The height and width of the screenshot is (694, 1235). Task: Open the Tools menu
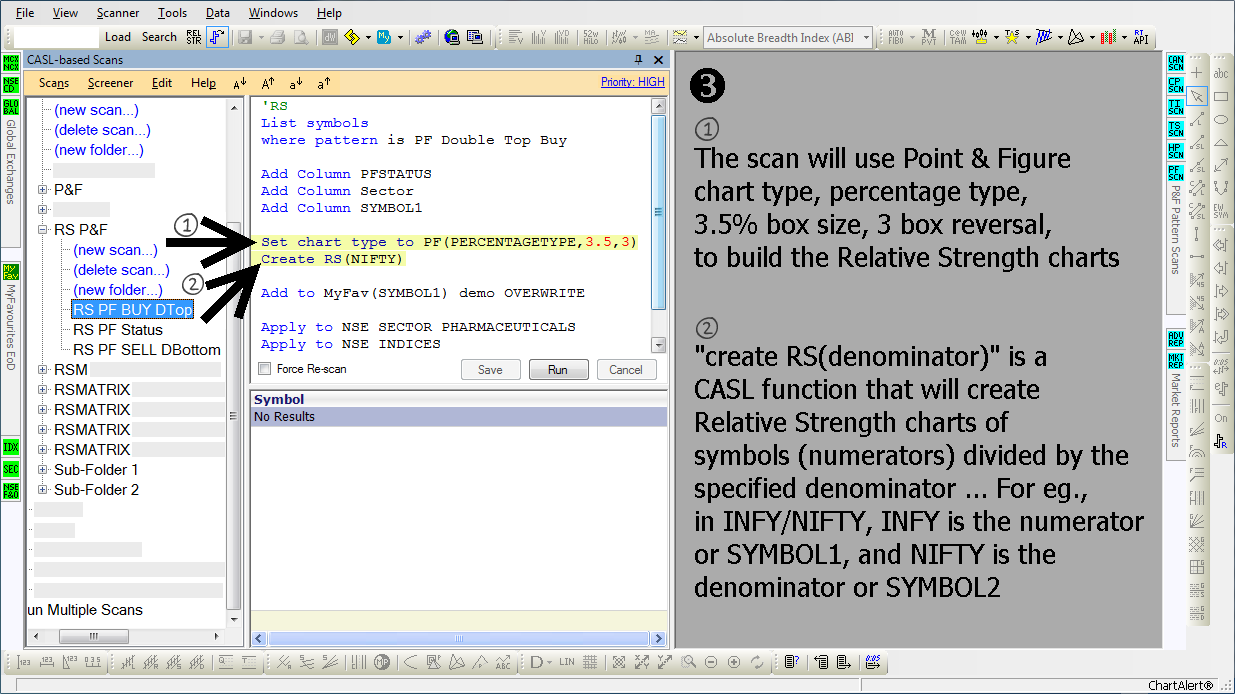pos(172,13)
